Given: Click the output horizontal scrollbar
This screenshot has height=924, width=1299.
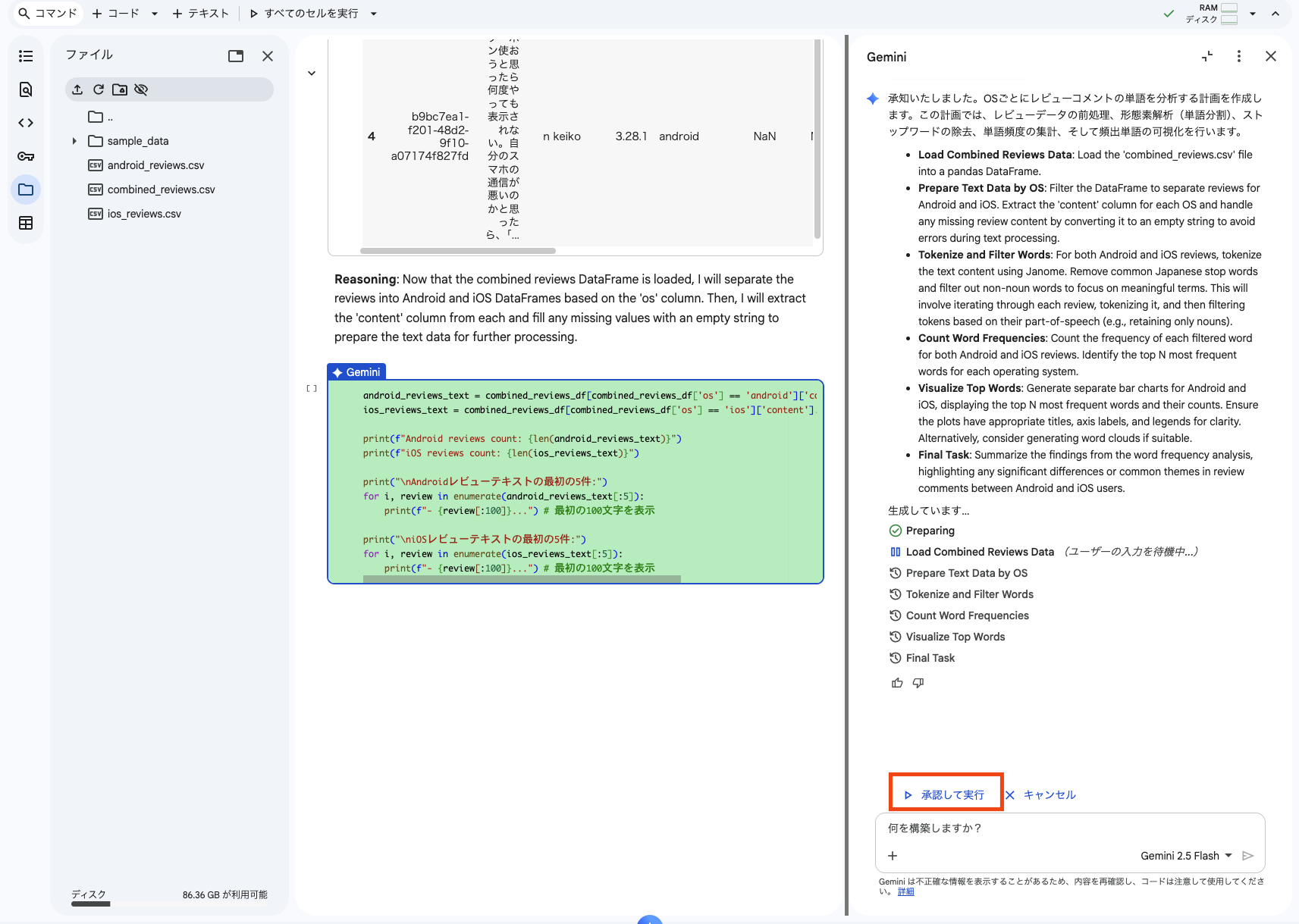Looking at the screenshot, I should pos(458,250).
